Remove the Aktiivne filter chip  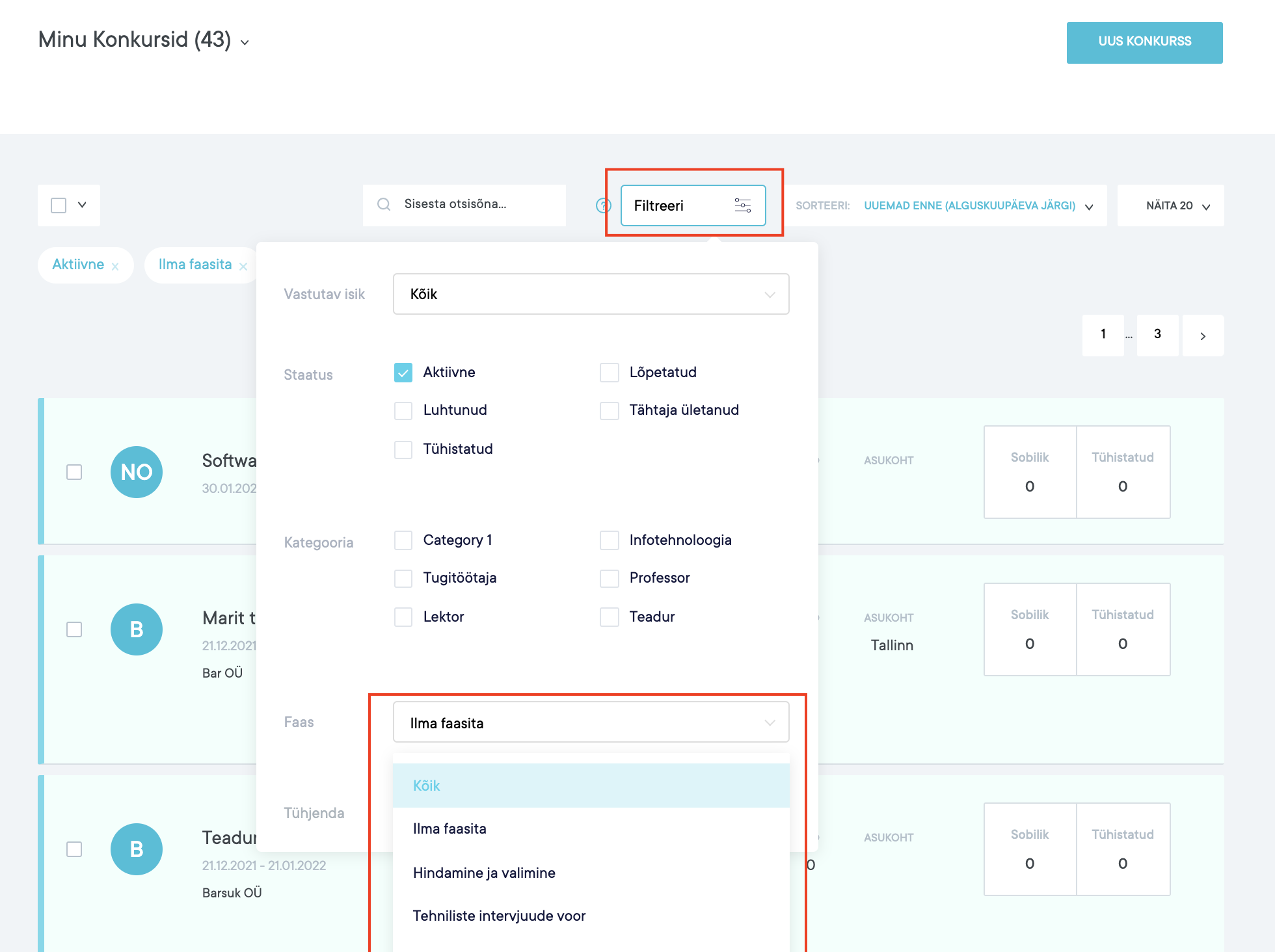[x=115, y=267]
